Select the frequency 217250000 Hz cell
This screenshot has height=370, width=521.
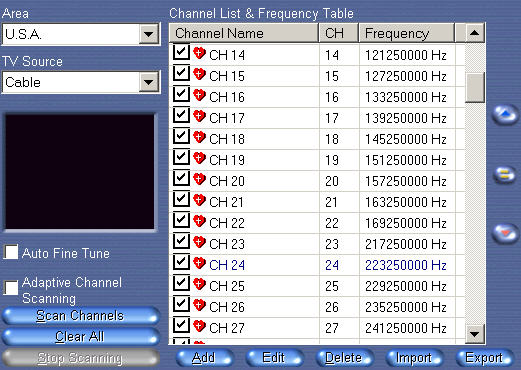click(x=406, y=244)
